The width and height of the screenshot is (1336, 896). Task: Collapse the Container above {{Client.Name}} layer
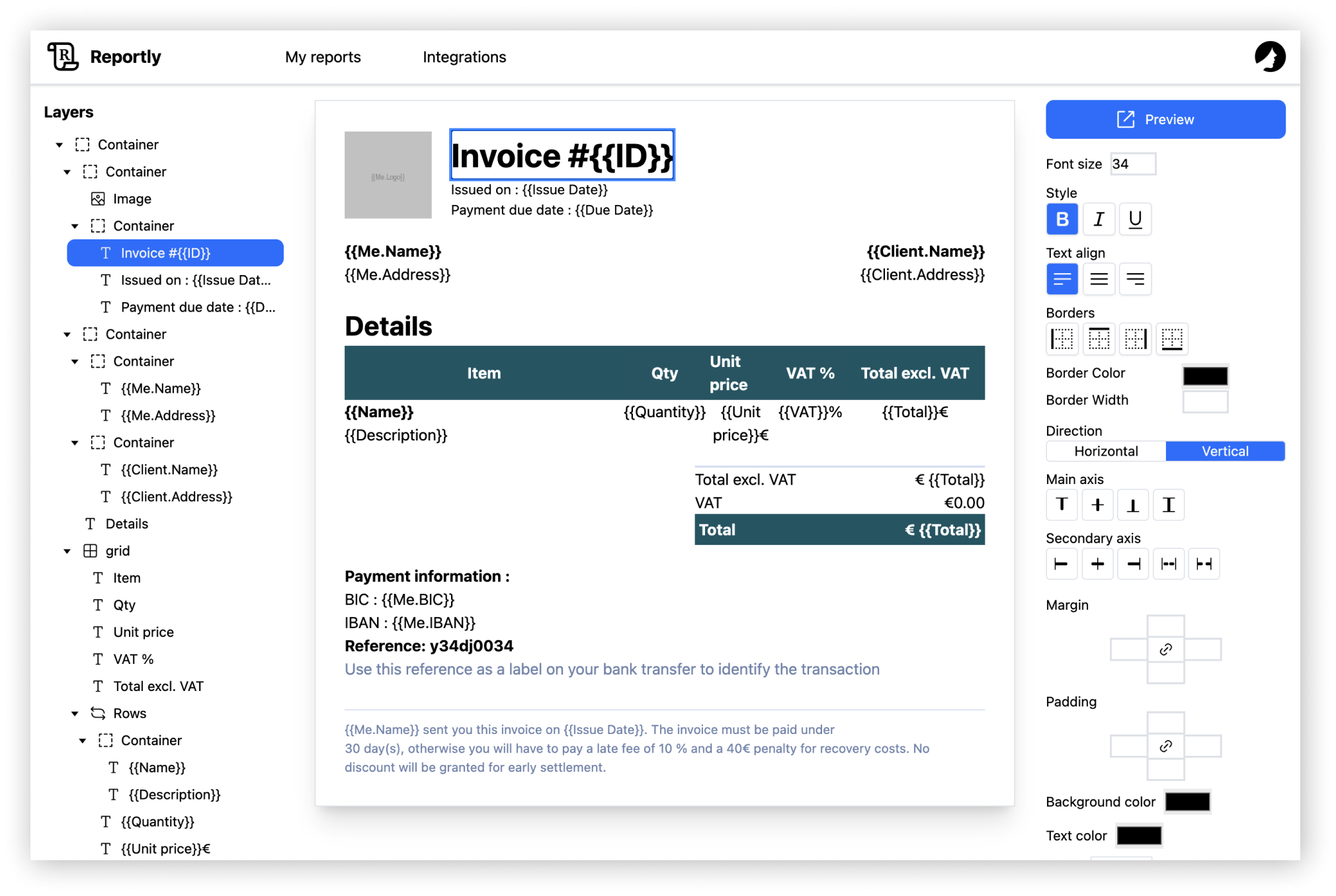75,443
